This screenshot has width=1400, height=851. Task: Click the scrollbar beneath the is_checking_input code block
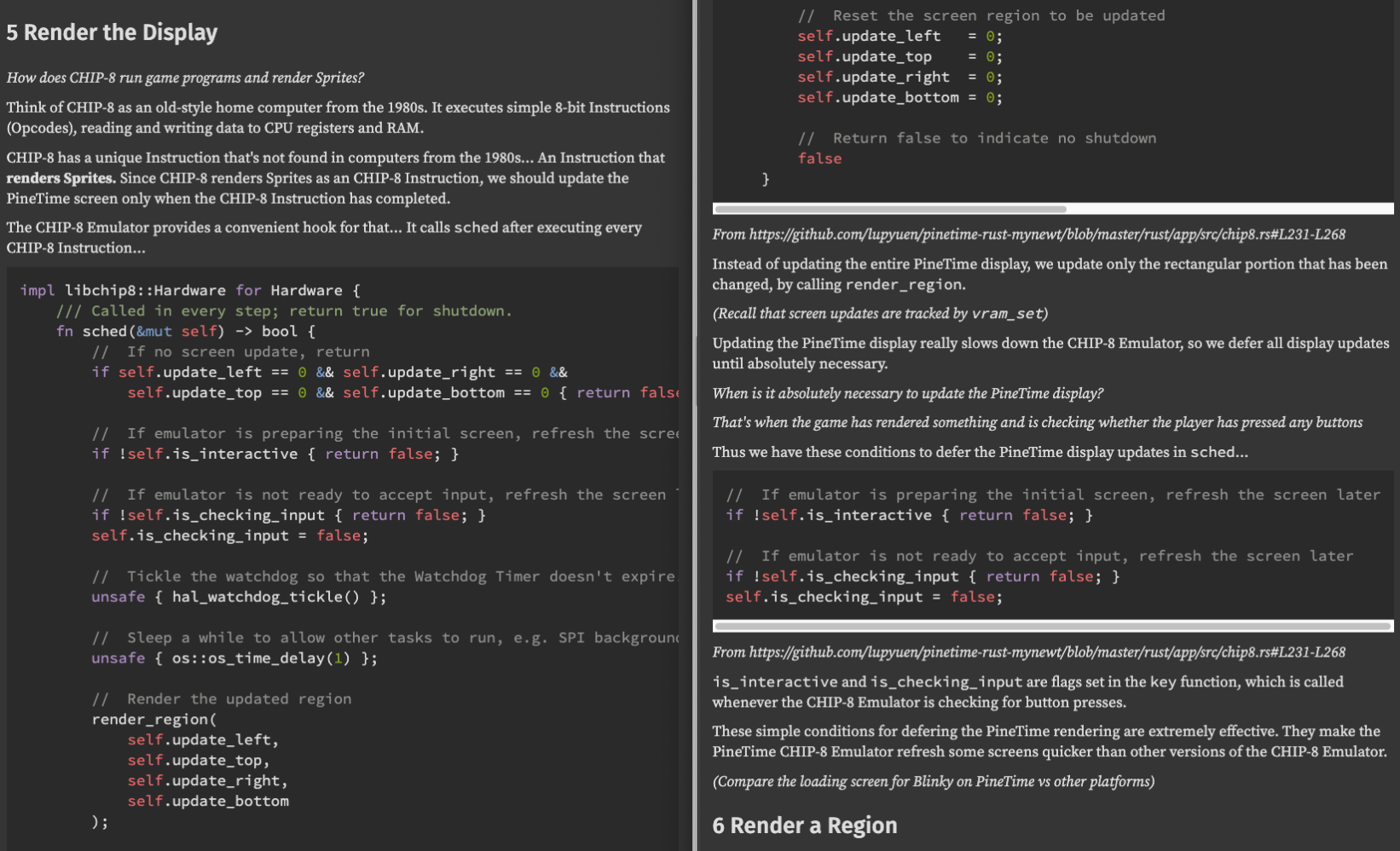click(x=1052, y=626)
